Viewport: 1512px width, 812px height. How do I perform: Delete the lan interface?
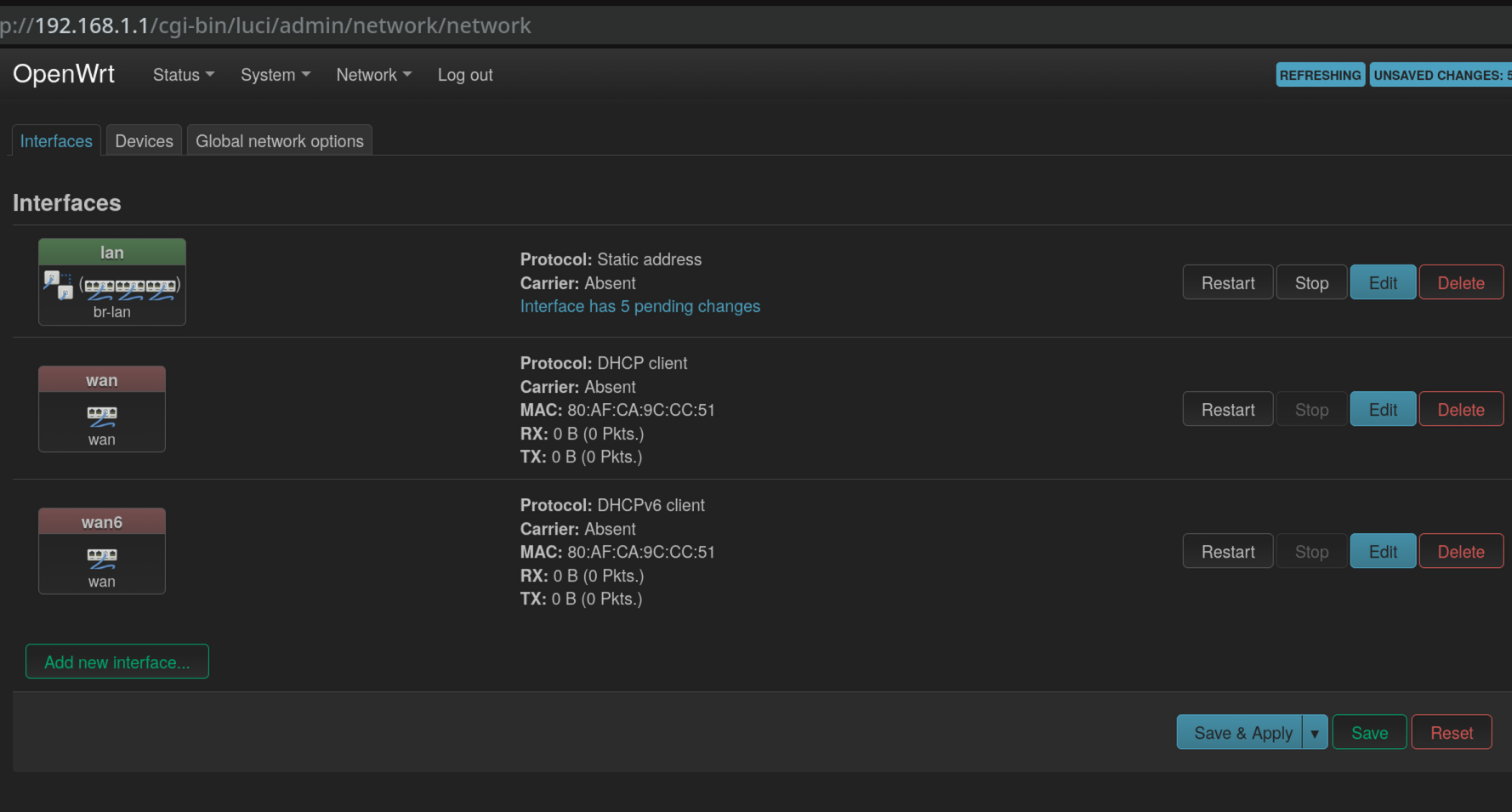(1461, 283)
